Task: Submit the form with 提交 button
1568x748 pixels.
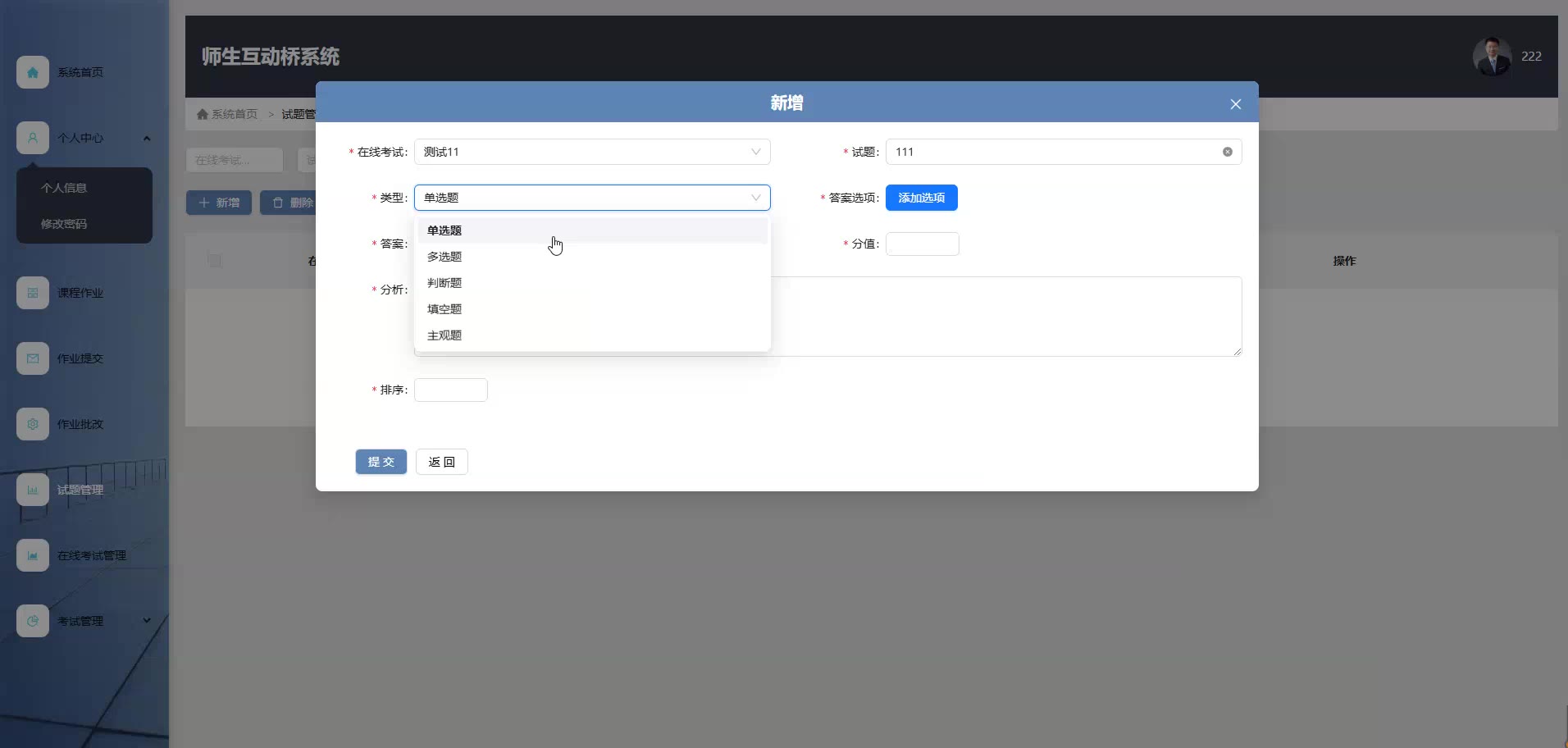Action: pyautogui.click(x=381, y=462)
